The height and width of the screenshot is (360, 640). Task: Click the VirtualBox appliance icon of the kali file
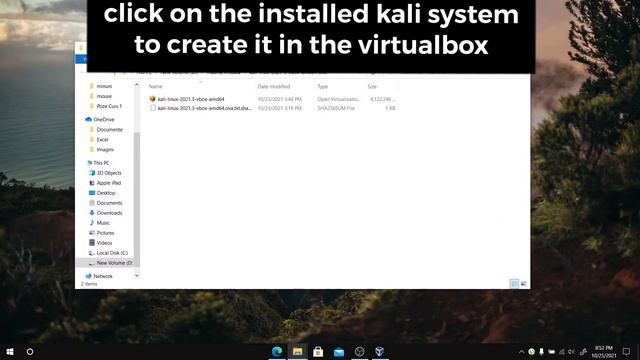(153, 99)
